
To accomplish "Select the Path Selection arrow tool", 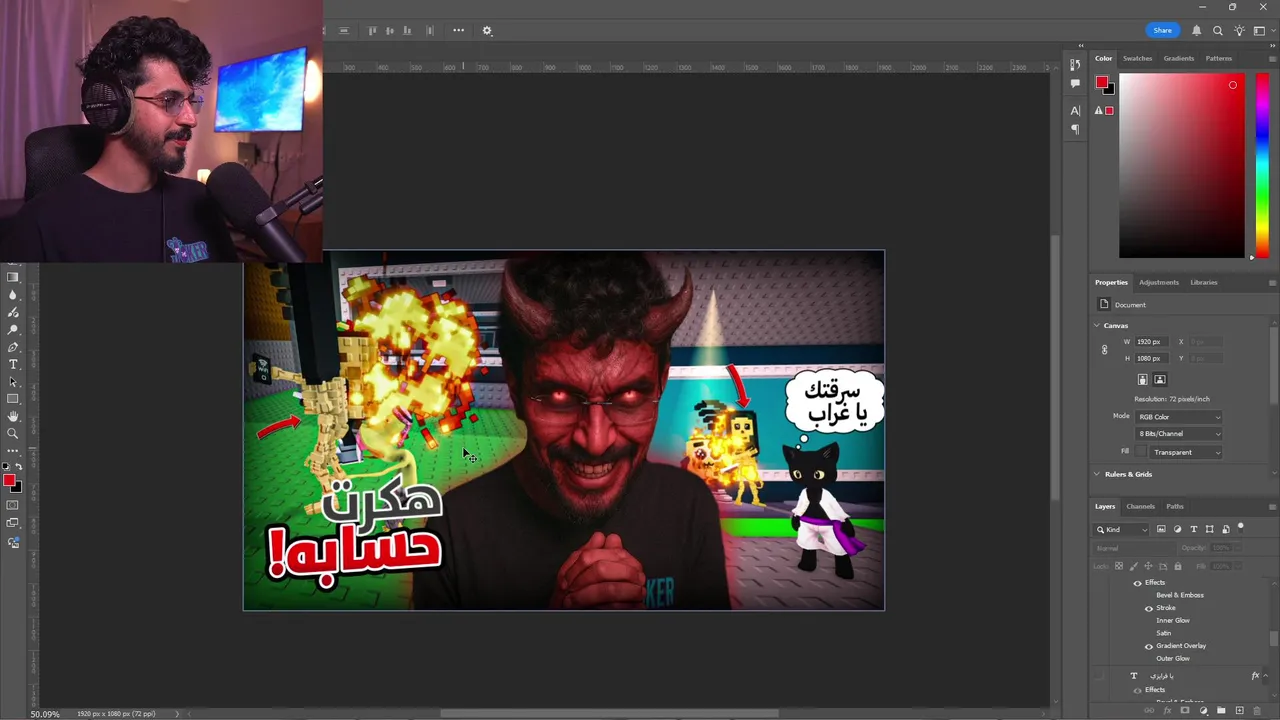I will pos(13,382).
